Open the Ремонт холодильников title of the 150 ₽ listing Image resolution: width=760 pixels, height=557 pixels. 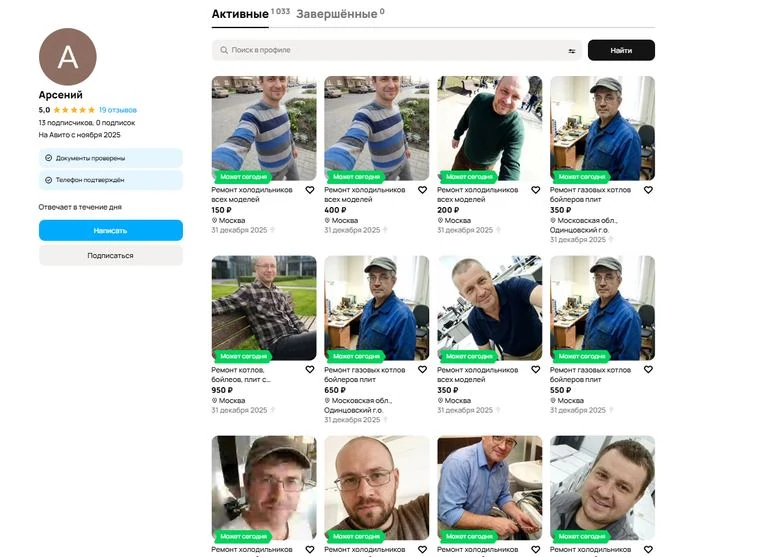(252, 194)
